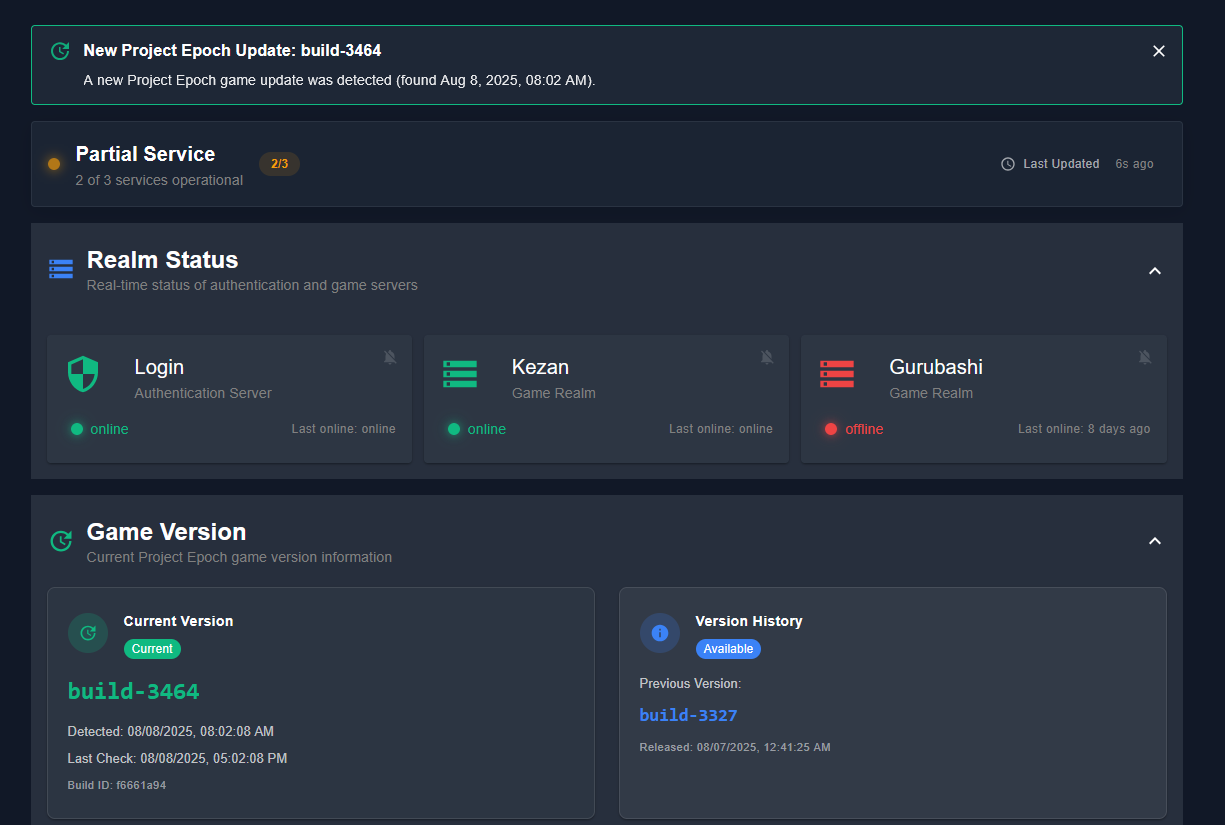
Task: Toggle notifications bell for Gurubashi realm
Action: click(x=1145, y=357)
